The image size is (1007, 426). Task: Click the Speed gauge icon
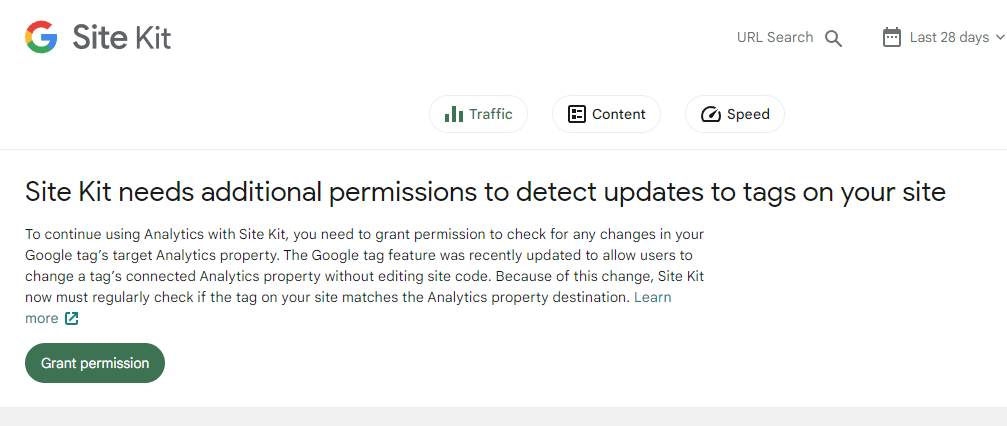[x=711, y=114]
